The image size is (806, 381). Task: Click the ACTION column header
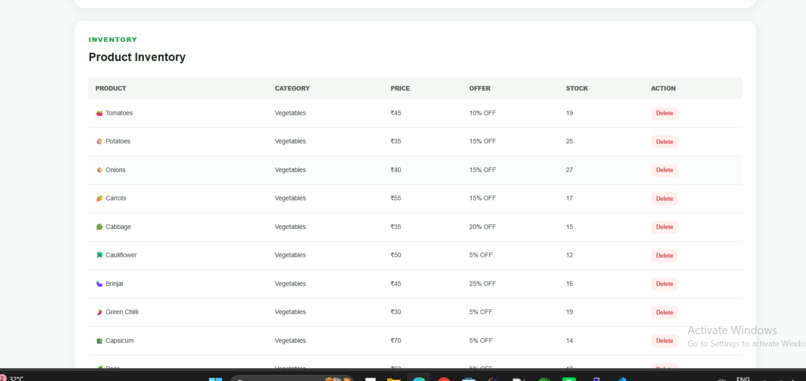click(x=663, y=88)
